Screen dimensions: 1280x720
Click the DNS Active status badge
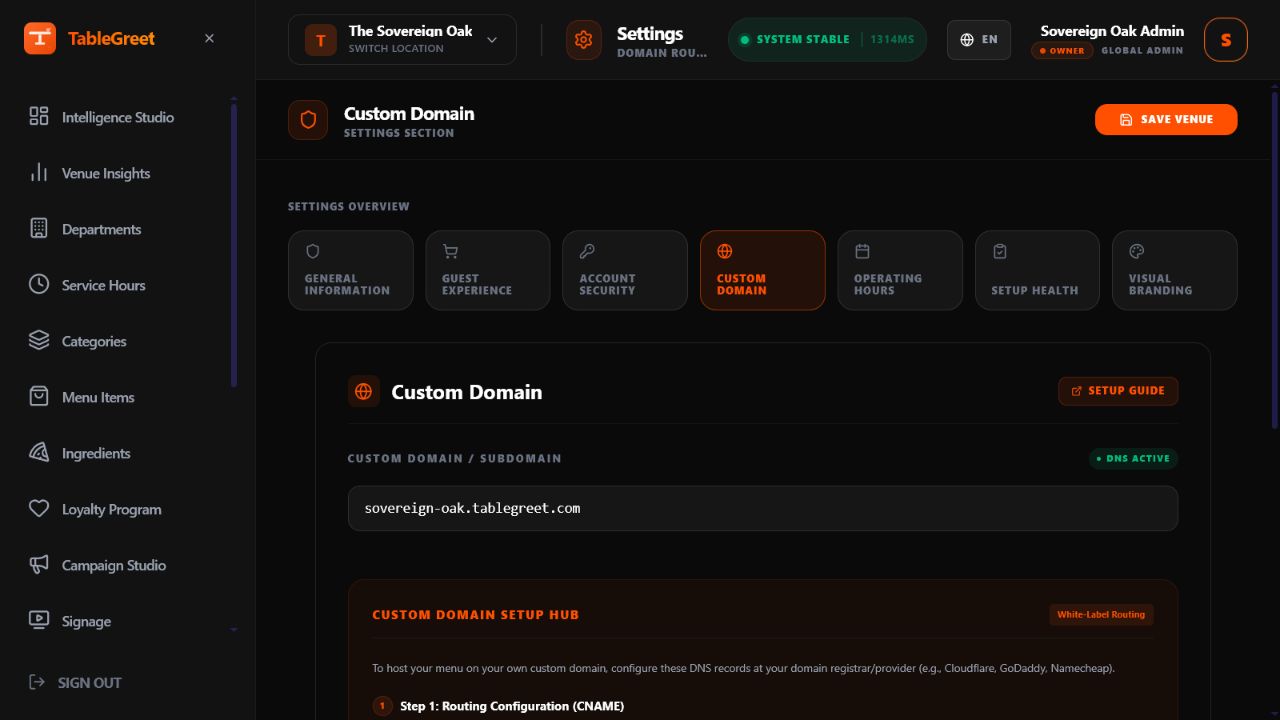point(1134,459)
